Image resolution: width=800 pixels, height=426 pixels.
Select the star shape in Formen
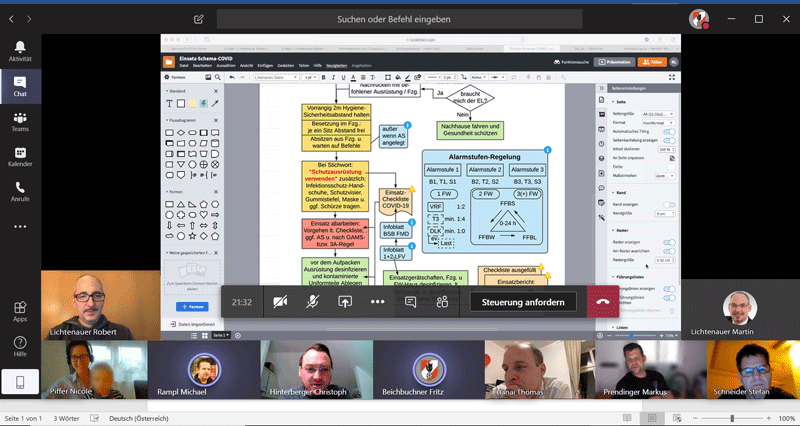192,236
